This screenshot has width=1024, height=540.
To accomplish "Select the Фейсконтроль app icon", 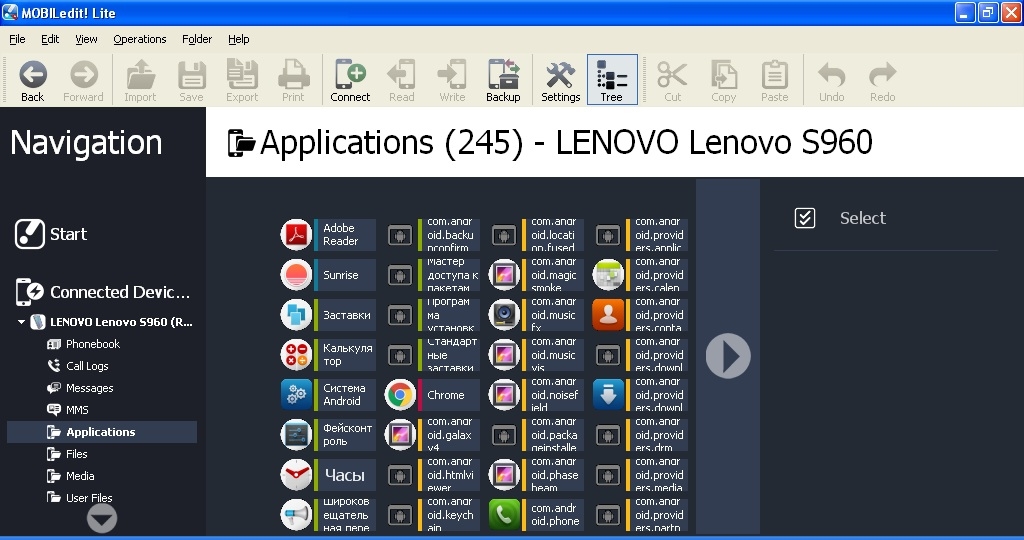I will click(296, 435).
